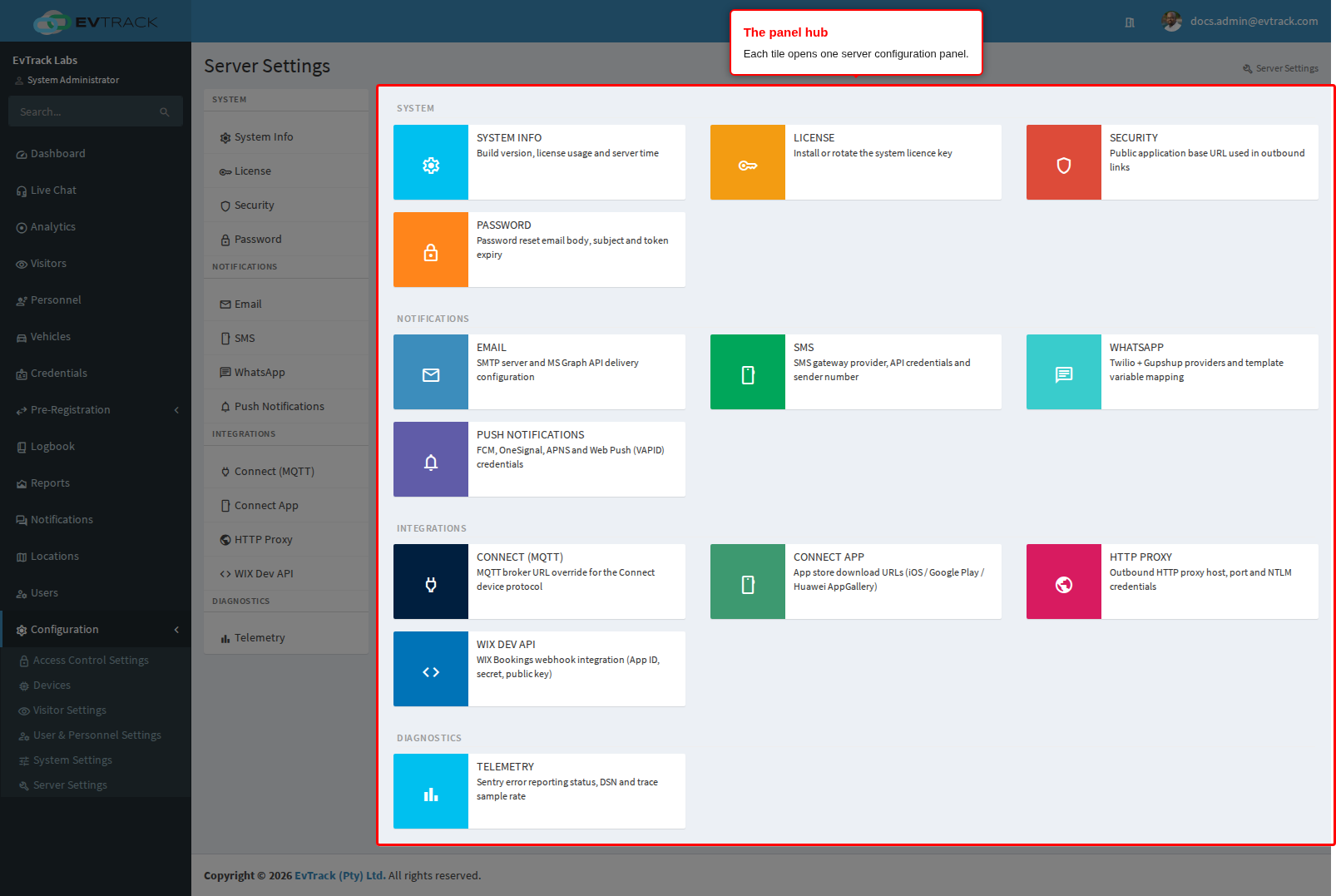Go to Live Chat in the sidebar
This screenshot has height=896, width=1336.
(96, 191)
